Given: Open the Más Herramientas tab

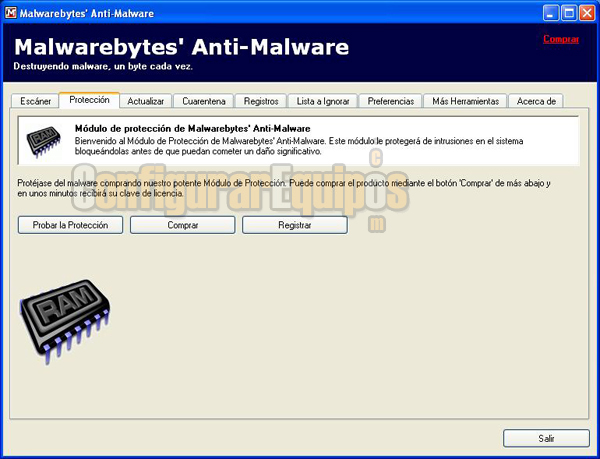Looking at the screenshot, I should (466, 101).
